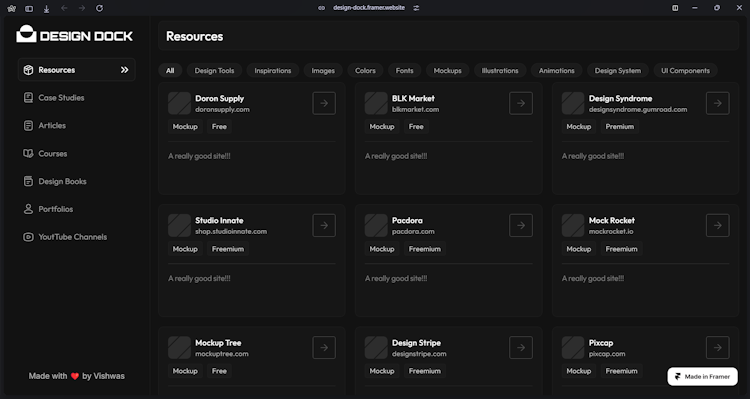Select the Design Tools filter

(214, 70)
